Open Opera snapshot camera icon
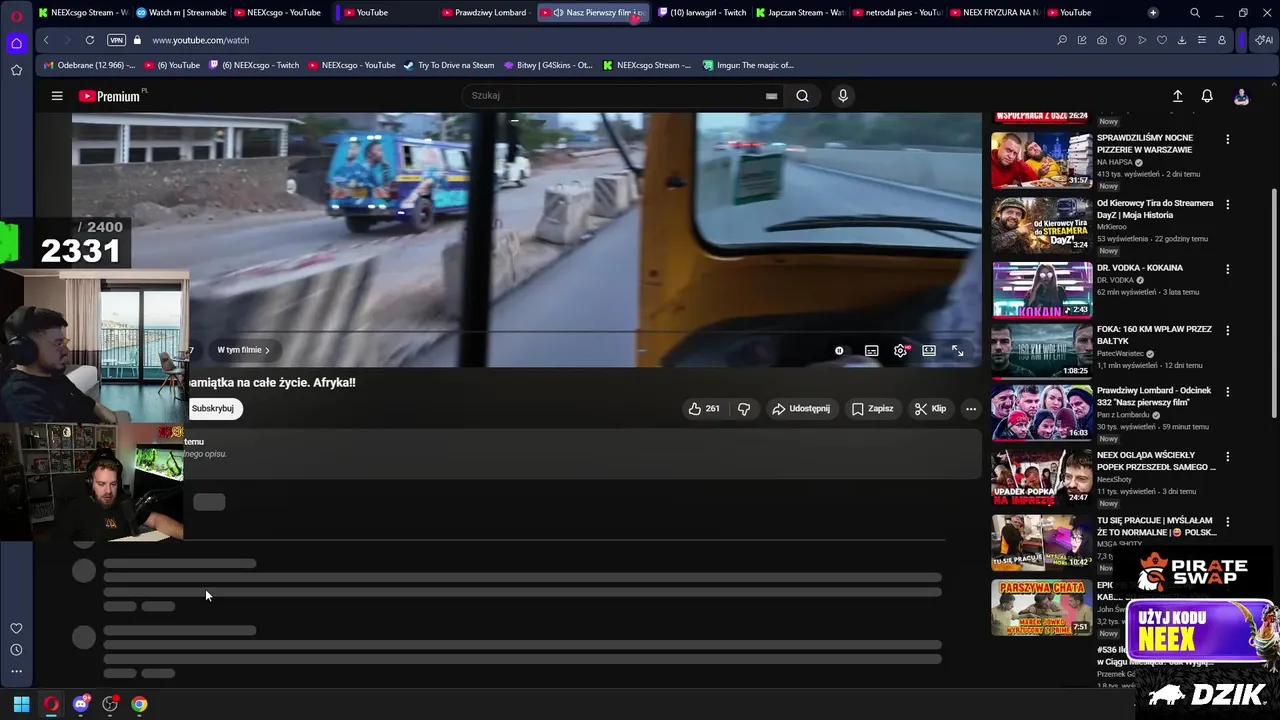This screenshot has width=1280, height=720. click(x=1101, y=40)
